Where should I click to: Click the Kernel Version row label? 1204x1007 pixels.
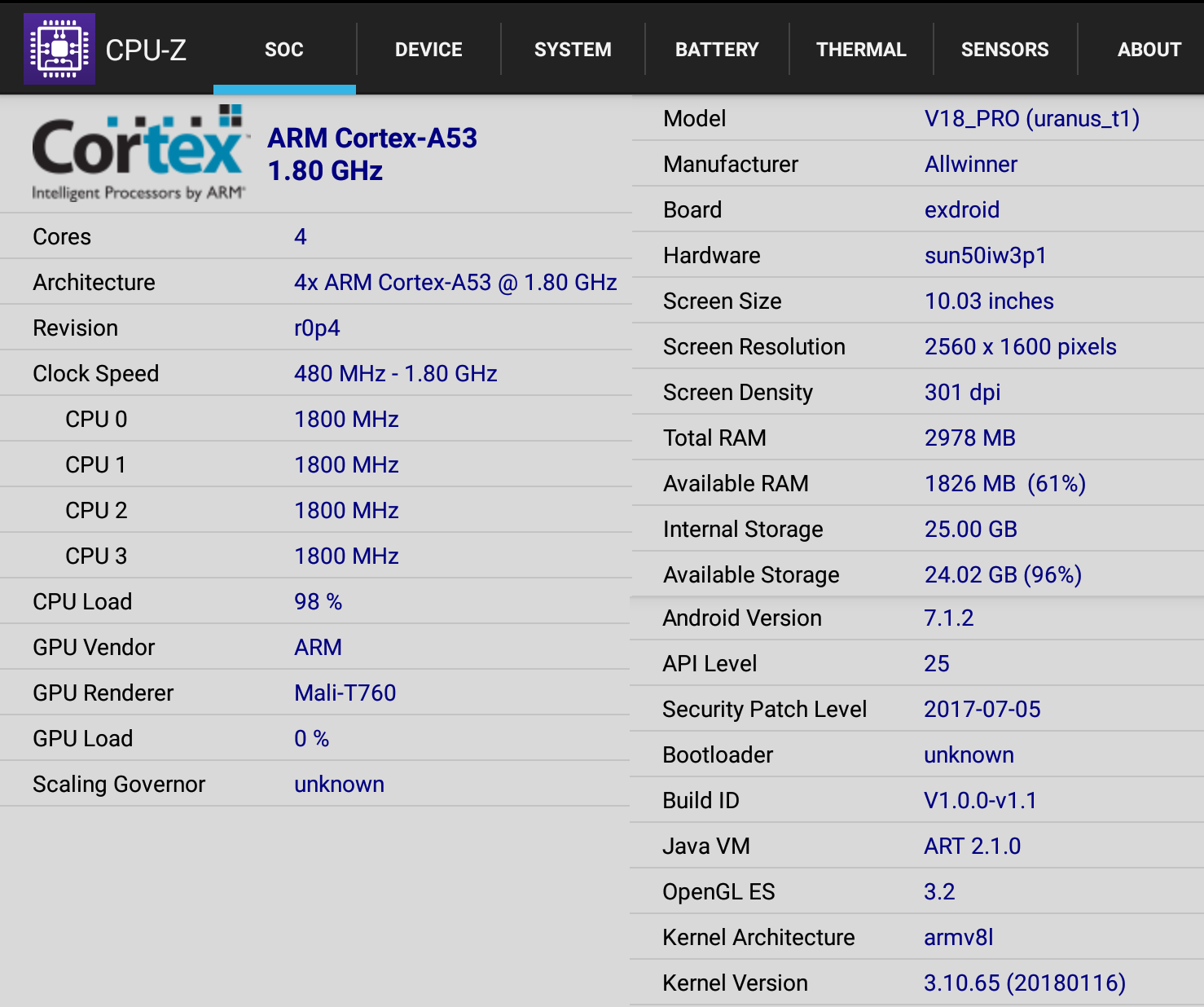point(736,983)
